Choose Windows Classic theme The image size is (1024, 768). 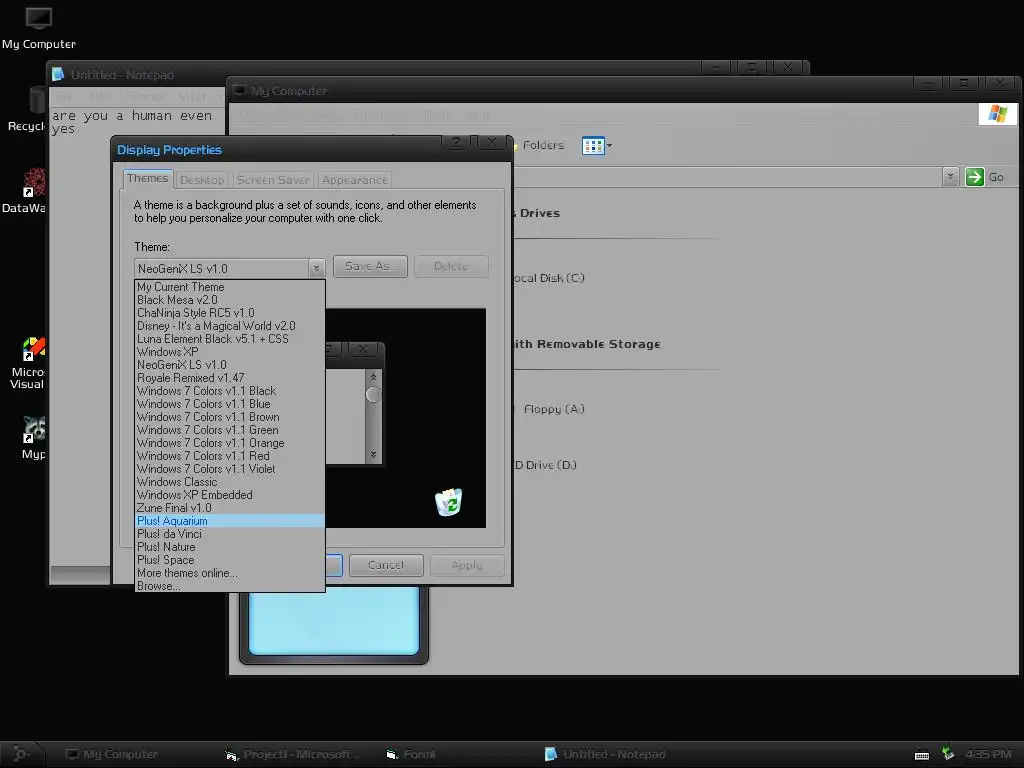230,482
